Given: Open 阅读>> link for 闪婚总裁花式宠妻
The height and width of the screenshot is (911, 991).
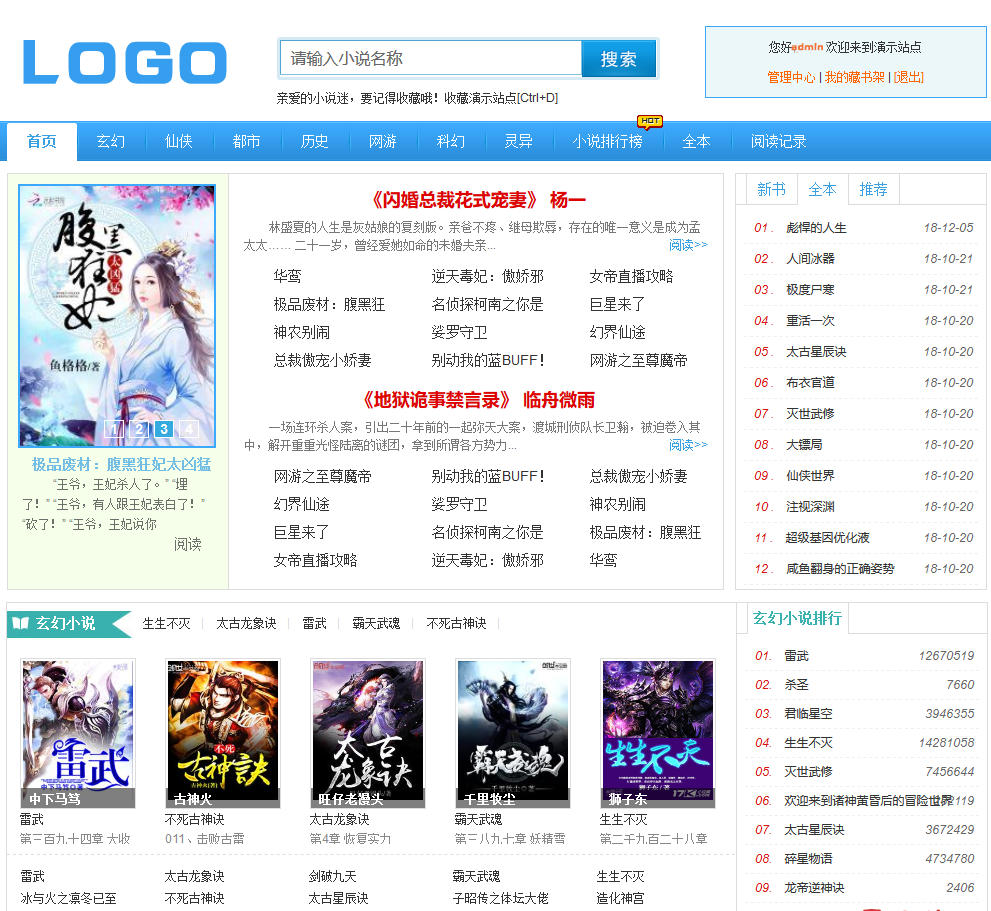Looking at the screenshot, I should coord(687,245).
